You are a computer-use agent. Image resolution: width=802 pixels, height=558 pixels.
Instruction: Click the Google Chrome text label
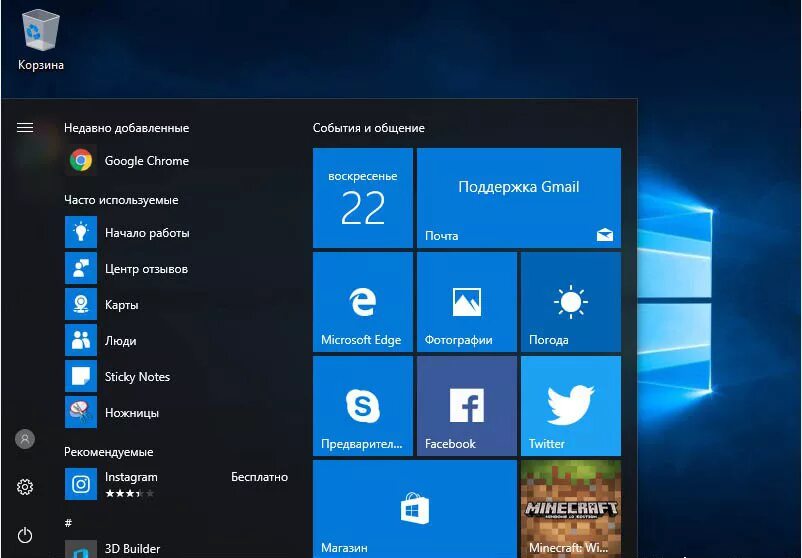(147, 161)
